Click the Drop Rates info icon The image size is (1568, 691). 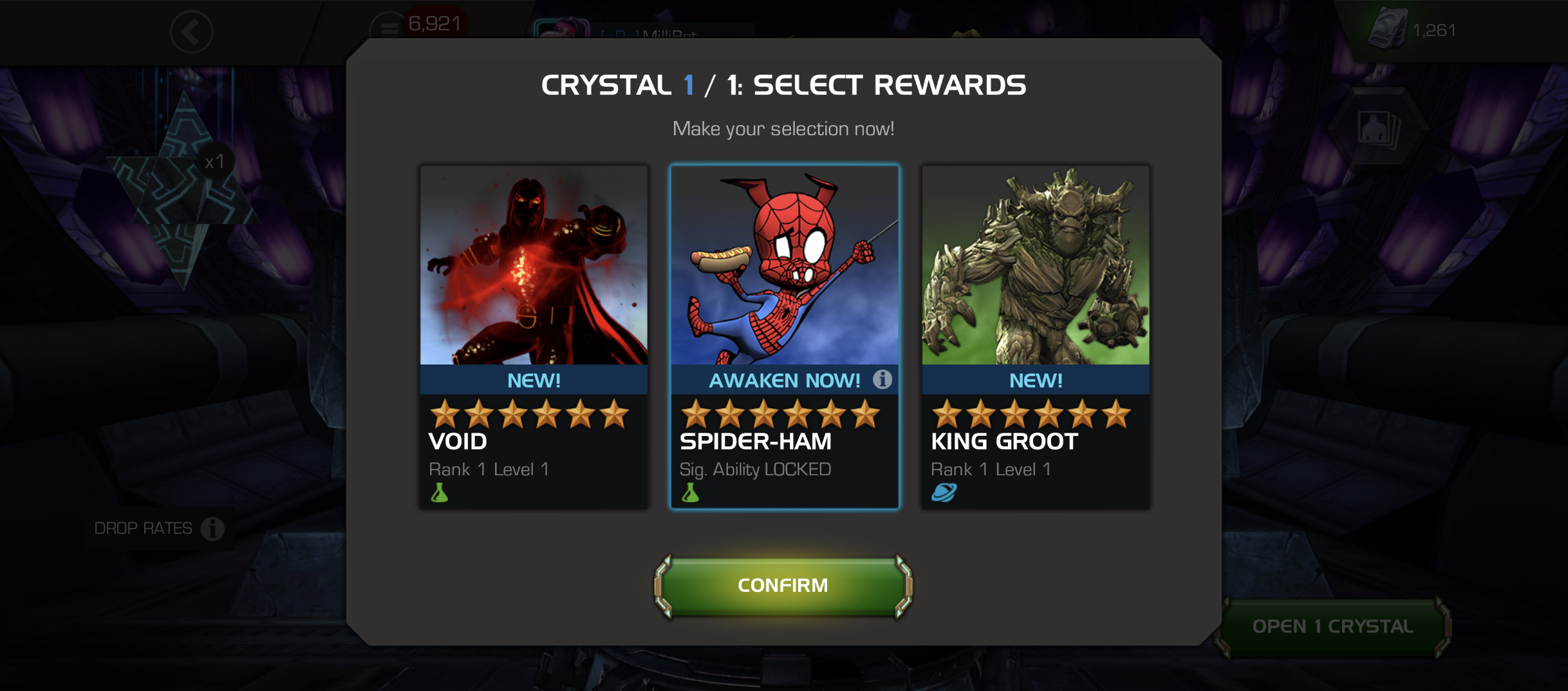212,528
